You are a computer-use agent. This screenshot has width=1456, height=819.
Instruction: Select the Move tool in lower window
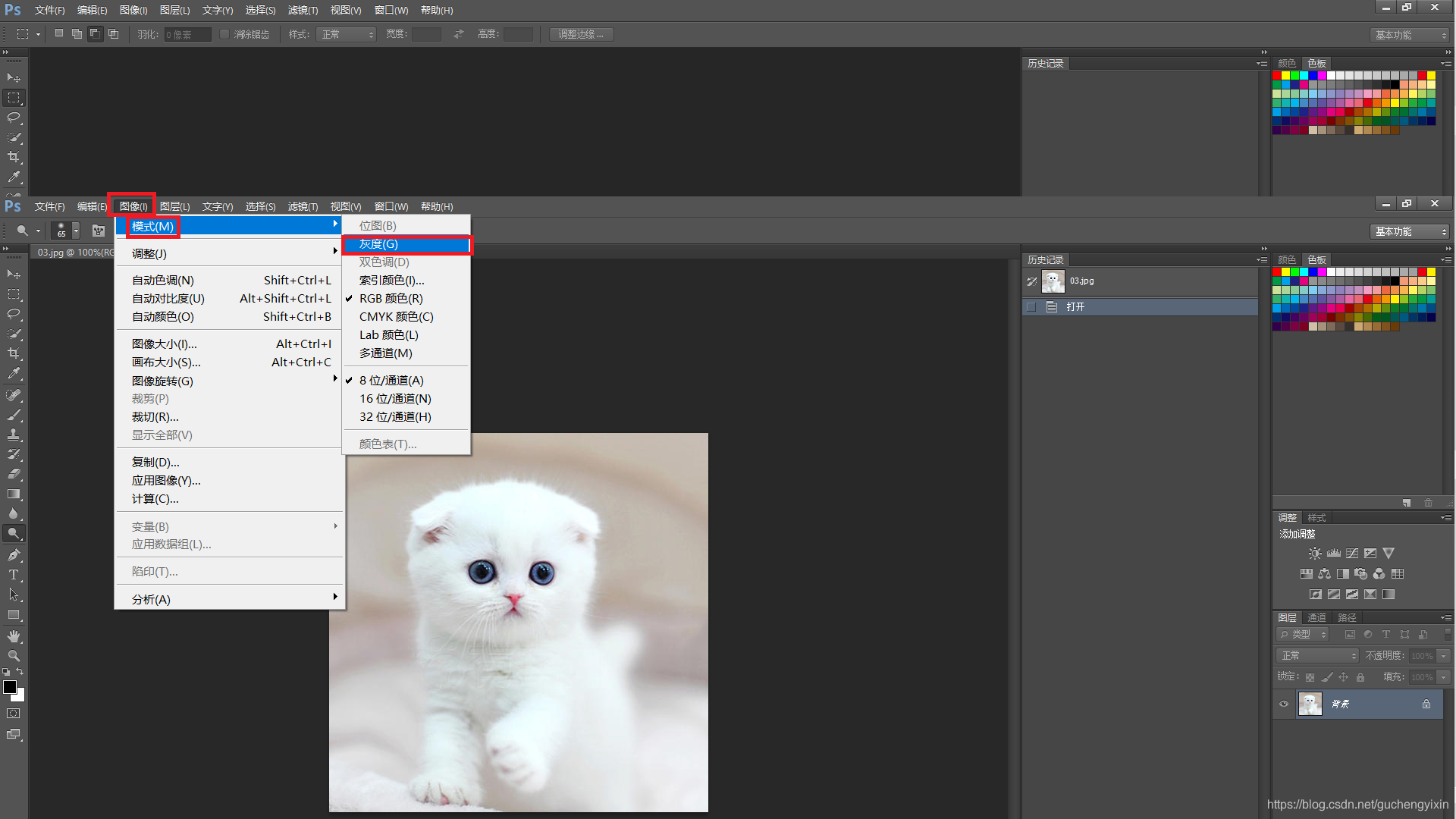coord(14,274)
